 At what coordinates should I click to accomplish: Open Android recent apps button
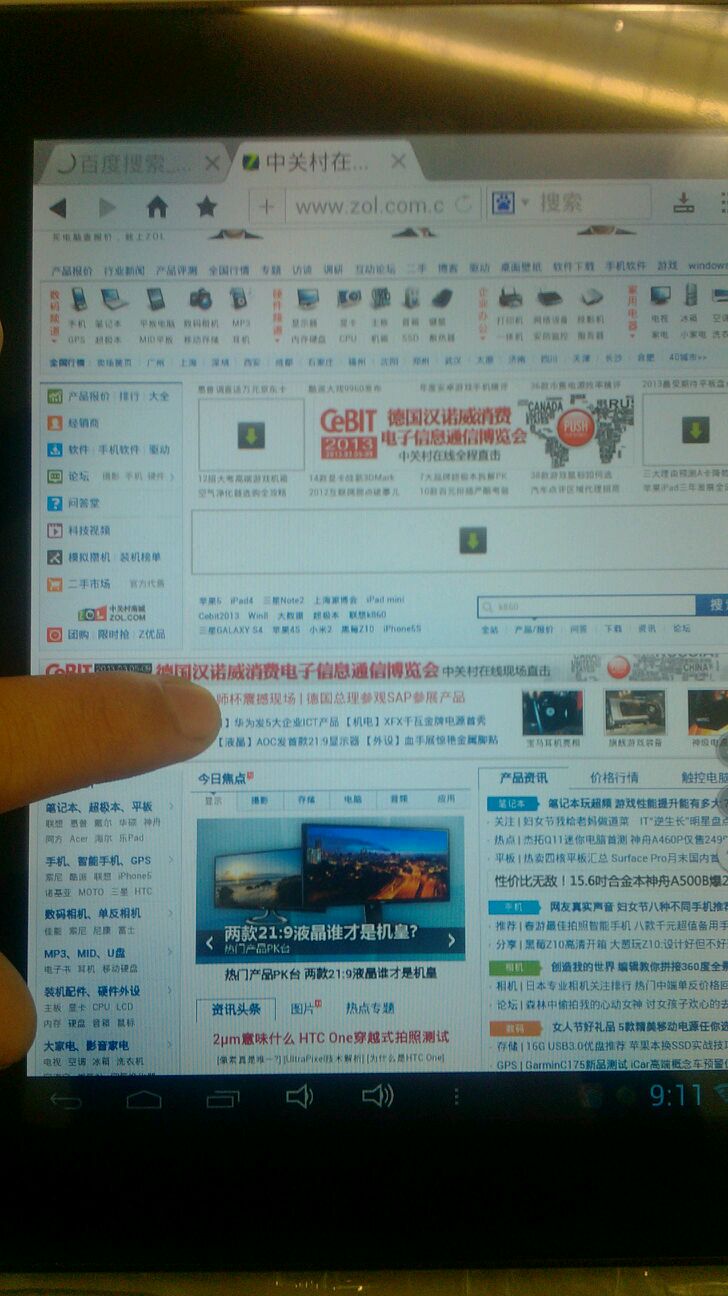(223, 1098)
